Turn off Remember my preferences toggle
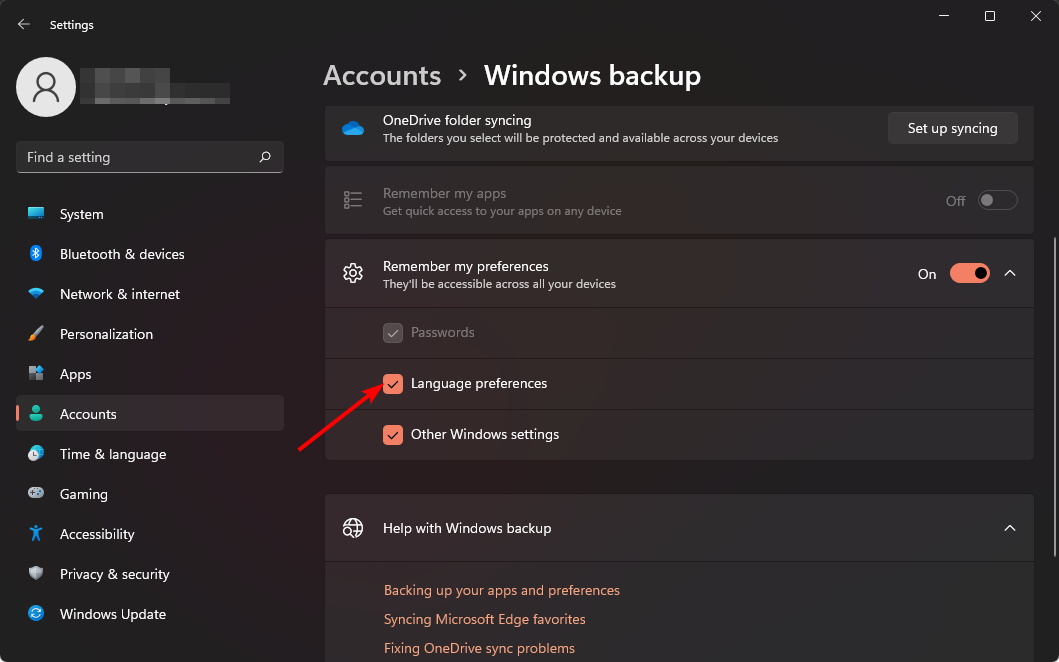The image size is (1059, 662). point(969,273)
